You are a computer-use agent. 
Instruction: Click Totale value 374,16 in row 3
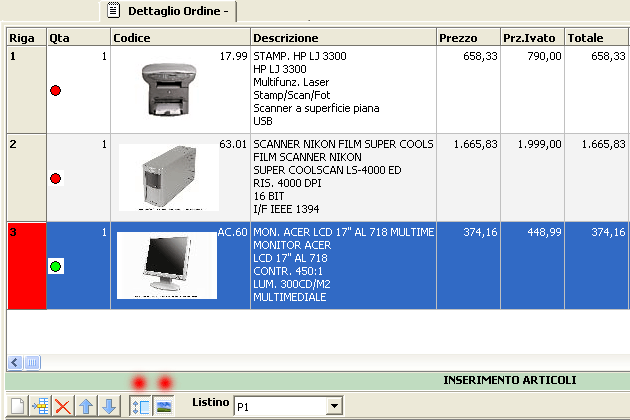[x=608, y=232]
